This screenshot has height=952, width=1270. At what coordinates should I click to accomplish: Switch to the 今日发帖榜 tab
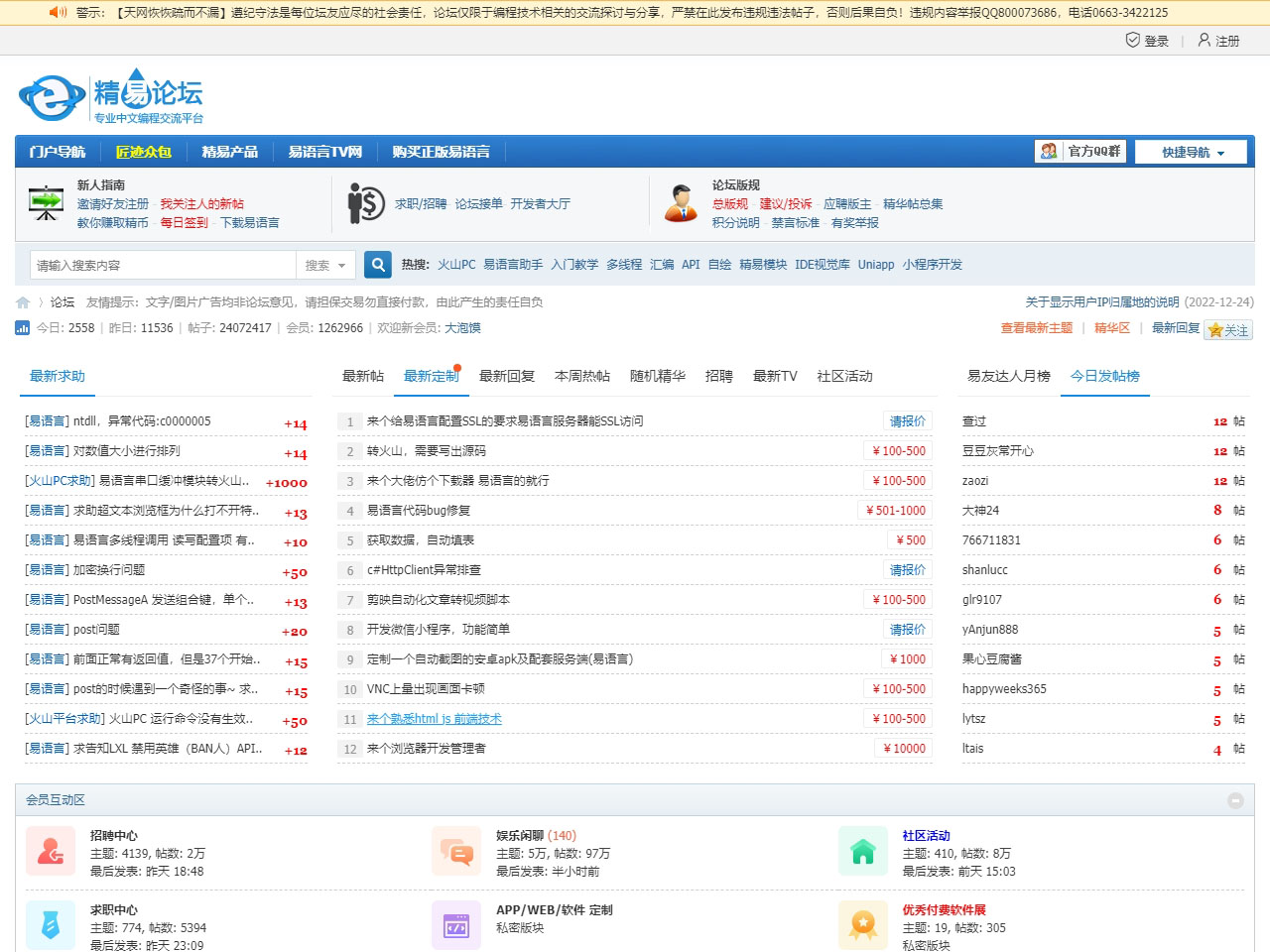click(1104, 376)
